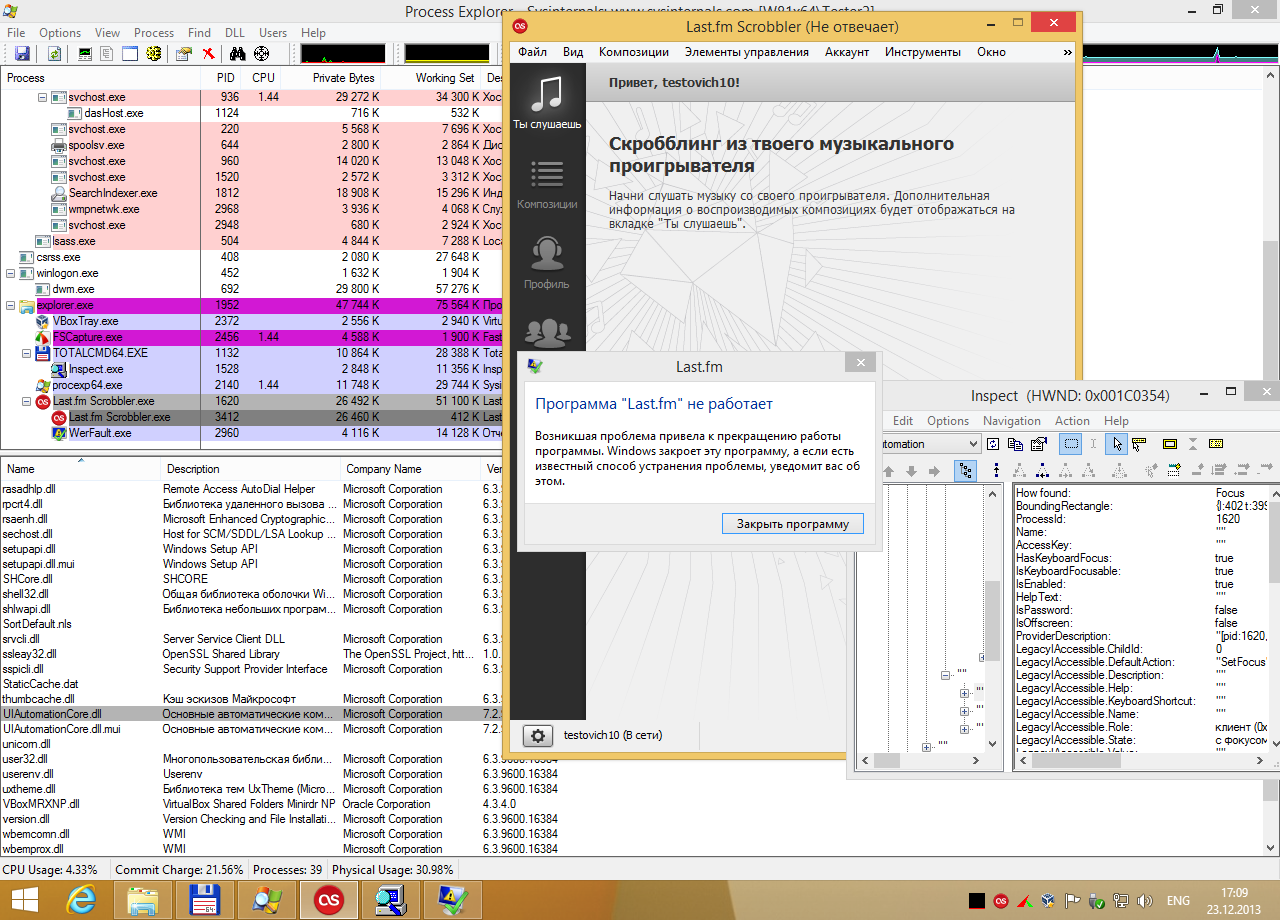The height and width of the screenshot is (920, 1280).
Task: Sort by the CPU column header
Action: (263, 77)
